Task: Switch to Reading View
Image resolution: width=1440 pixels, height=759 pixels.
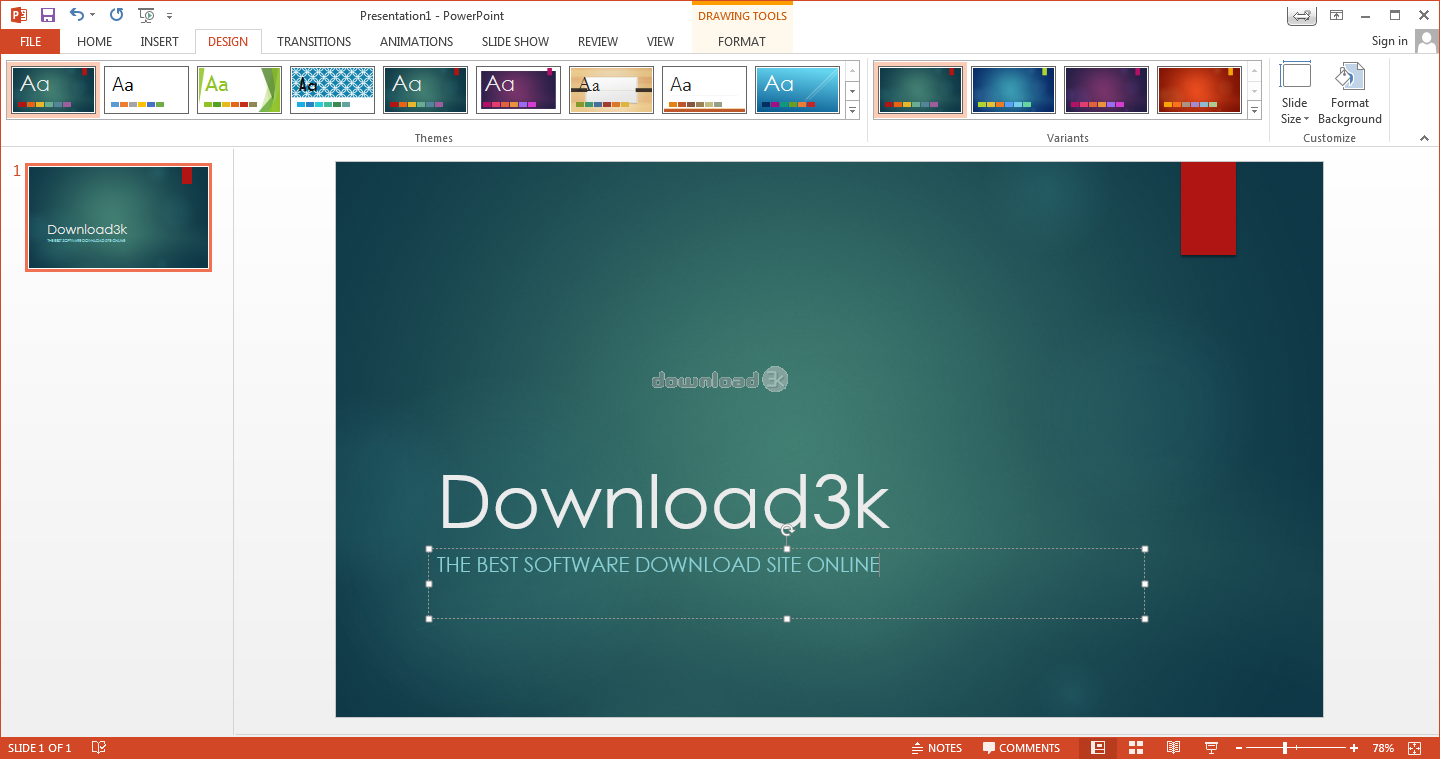Action: pos(1174,748)
